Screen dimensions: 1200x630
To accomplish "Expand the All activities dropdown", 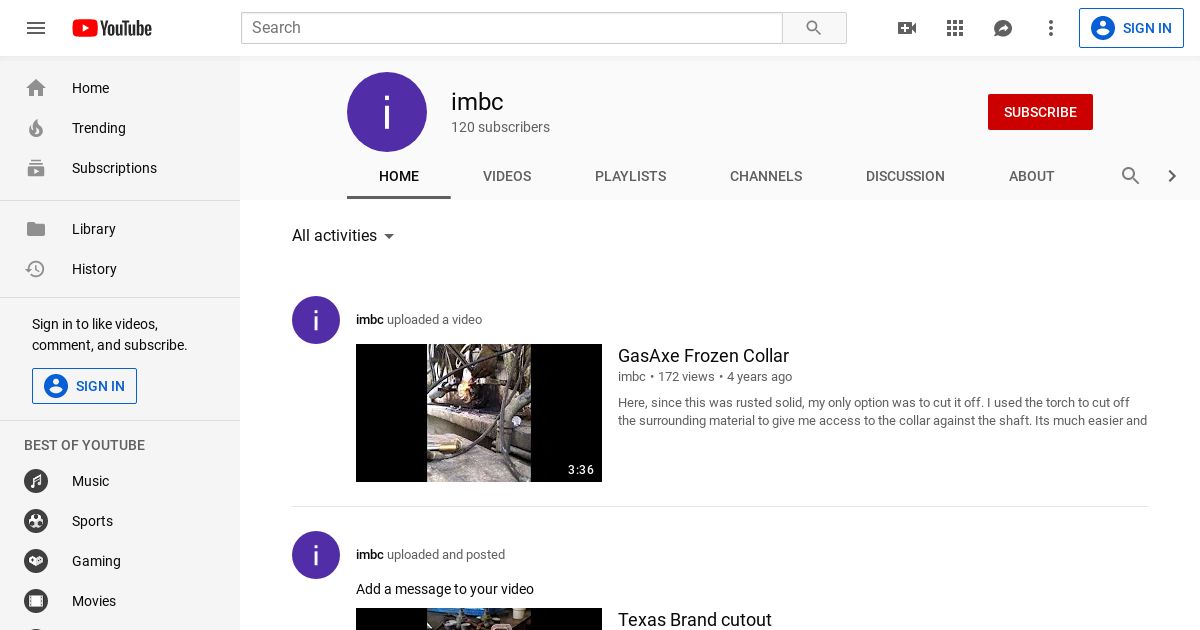I will [344, 236].
